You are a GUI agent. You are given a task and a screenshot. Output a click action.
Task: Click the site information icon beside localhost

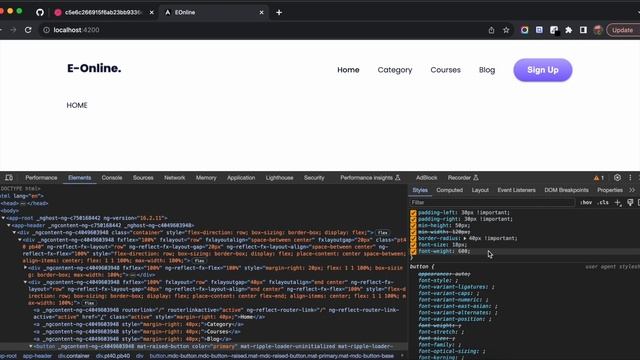click(x=46, y=30)
